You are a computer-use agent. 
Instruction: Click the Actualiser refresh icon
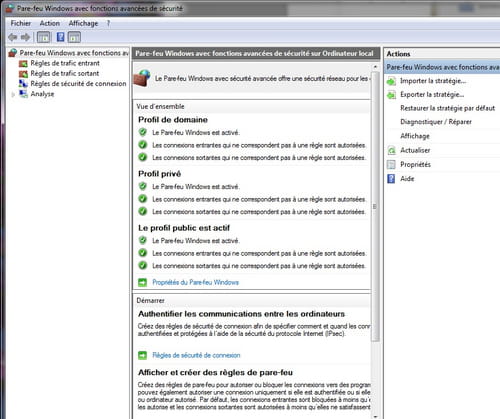391,150
